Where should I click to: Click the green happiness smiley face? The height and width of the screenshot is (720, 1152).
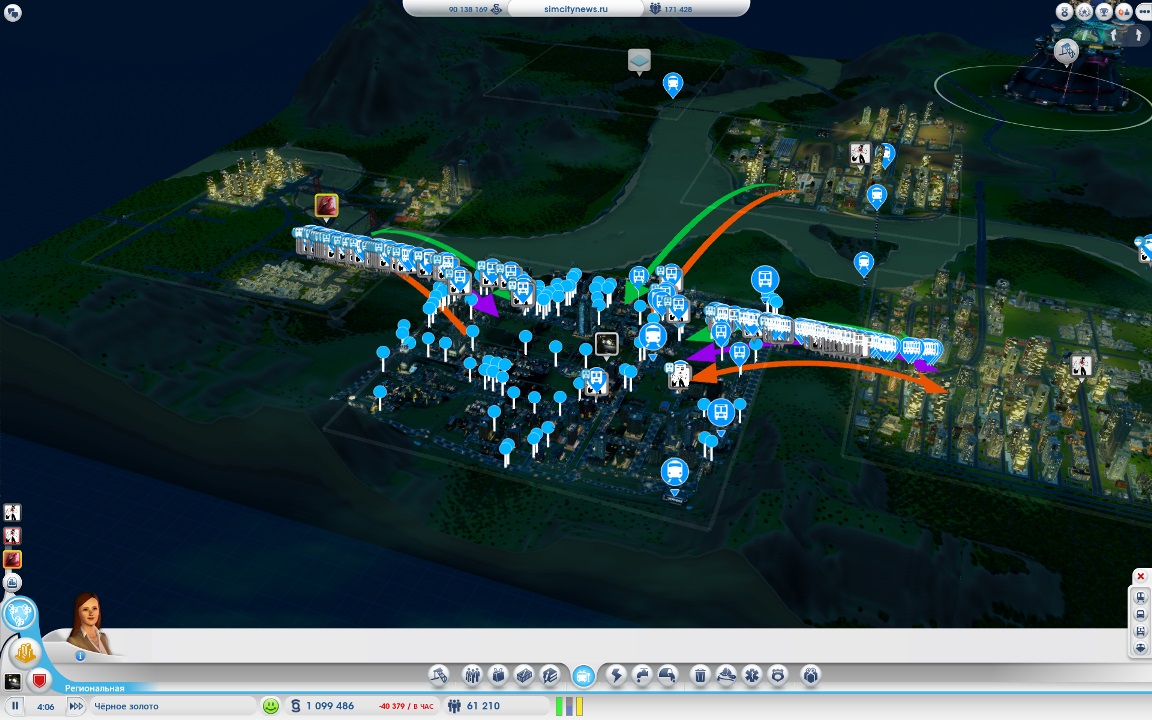(270, 706)
